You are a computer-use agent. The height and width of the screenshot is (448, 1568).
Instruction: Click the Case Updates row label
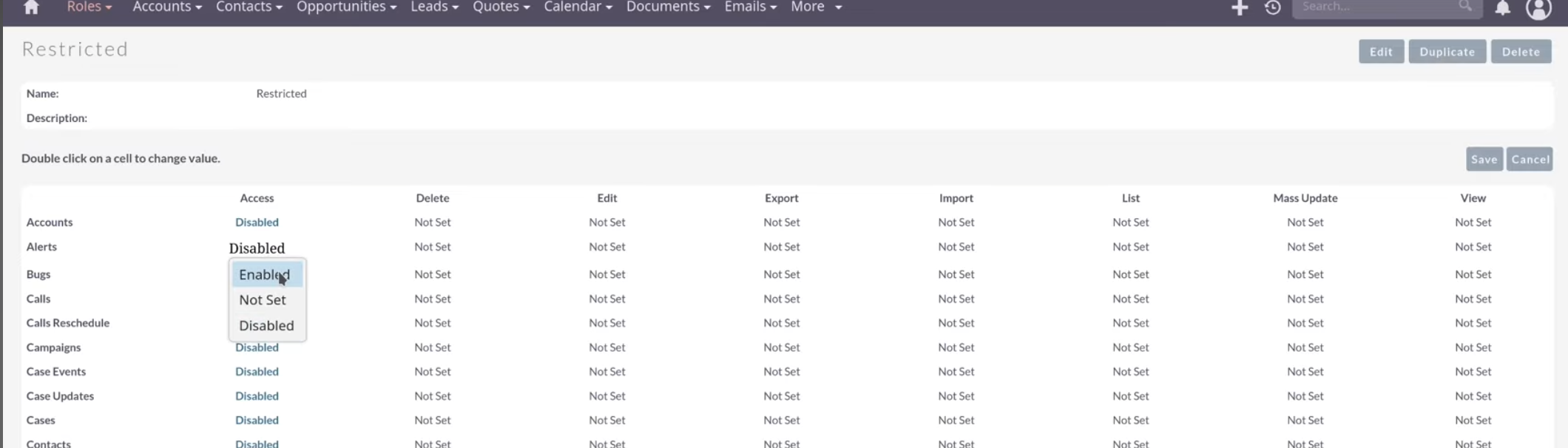tap(60, 396)
